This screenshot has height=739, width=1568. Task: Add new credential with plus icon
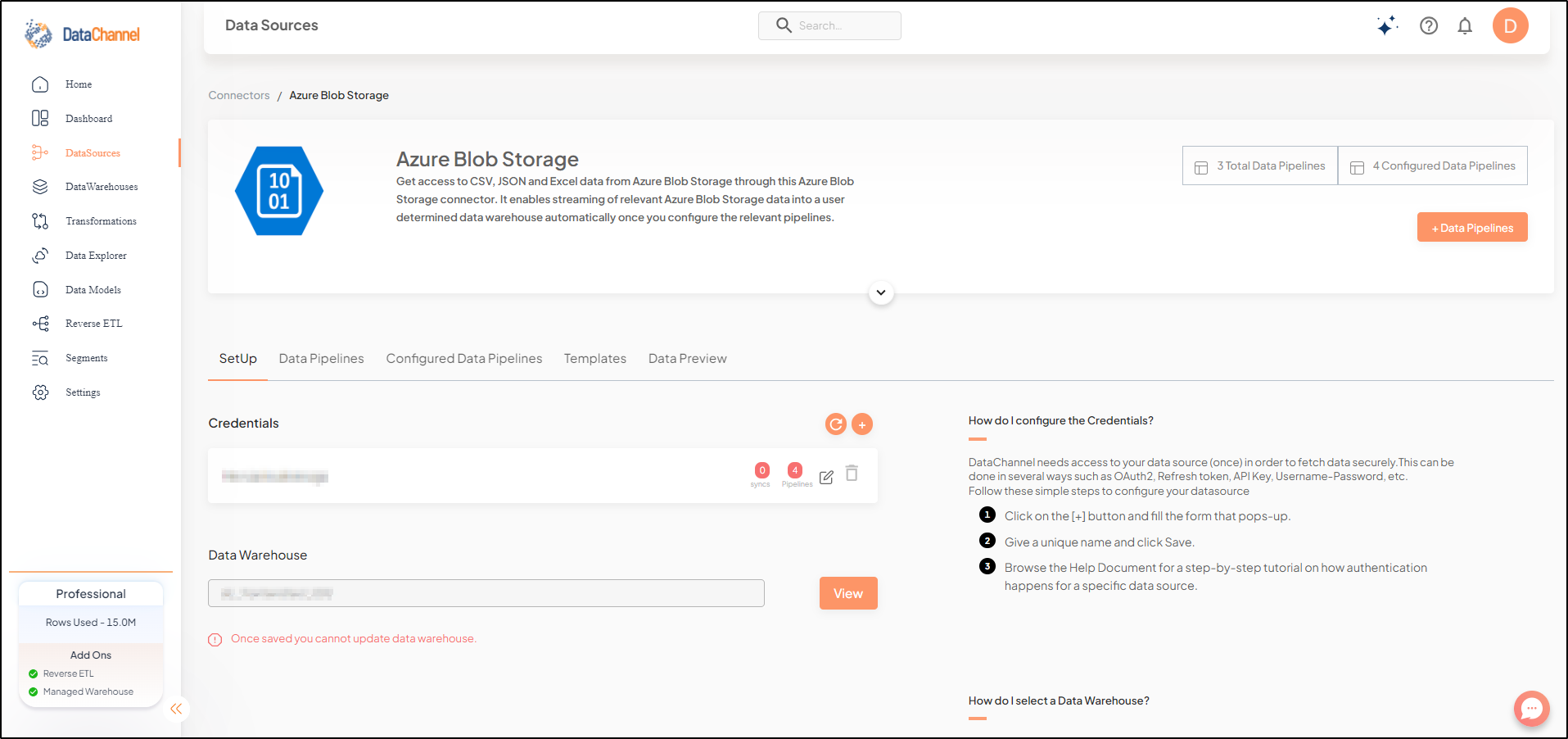[862, 424]
